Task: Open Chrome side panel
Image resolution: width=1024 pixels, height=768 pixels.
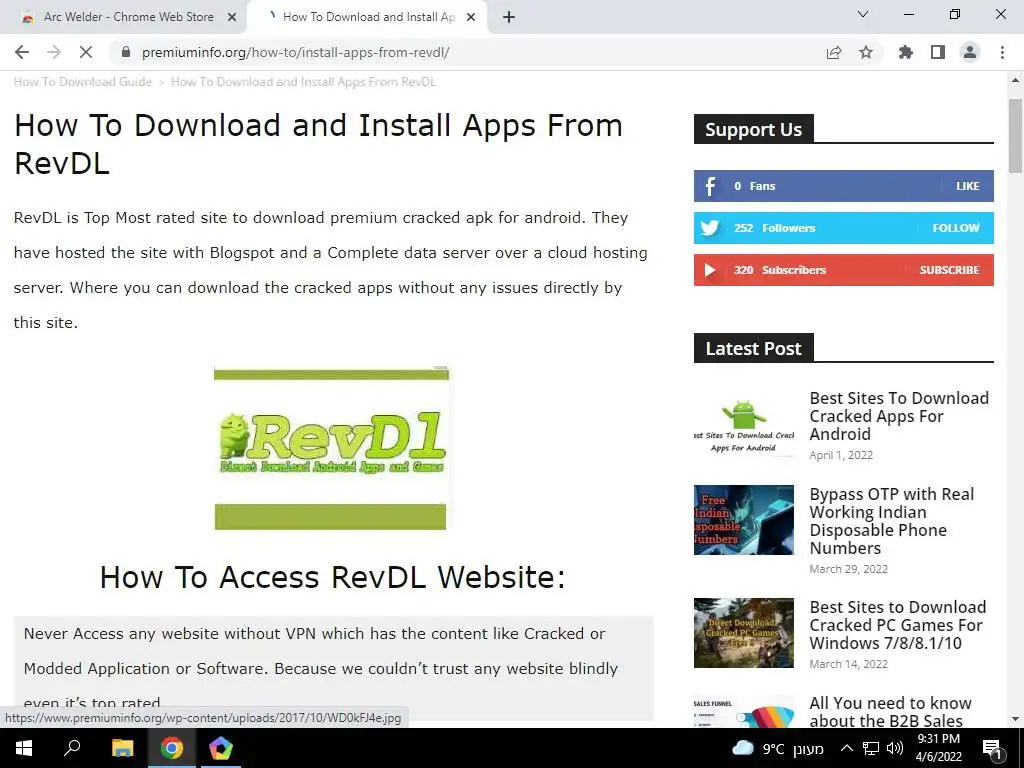Action: coord(938,52)
